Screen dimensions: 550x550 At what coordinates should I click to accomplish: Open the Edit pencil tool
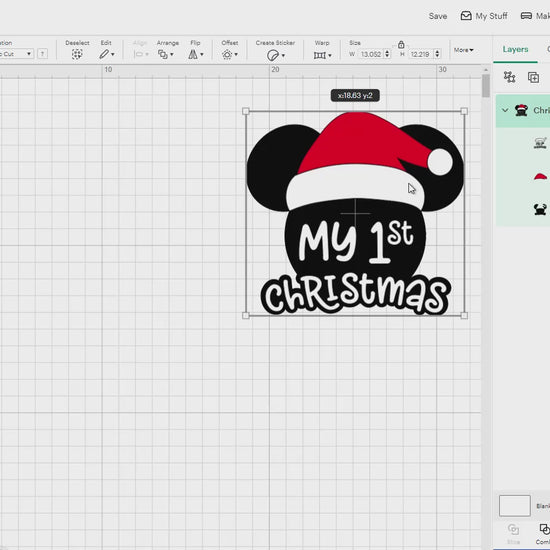pos(104,54)
